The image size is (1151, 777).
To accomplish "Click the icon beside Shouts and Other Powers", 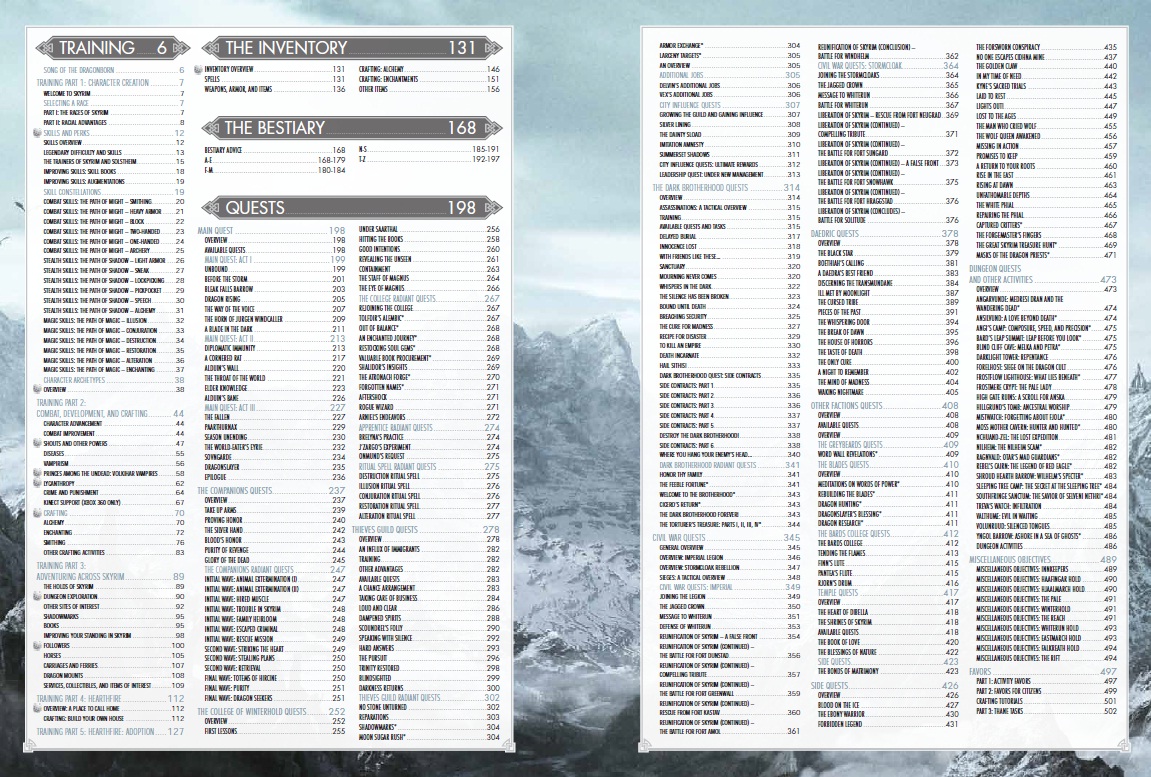I will click(x=38, y=445).
